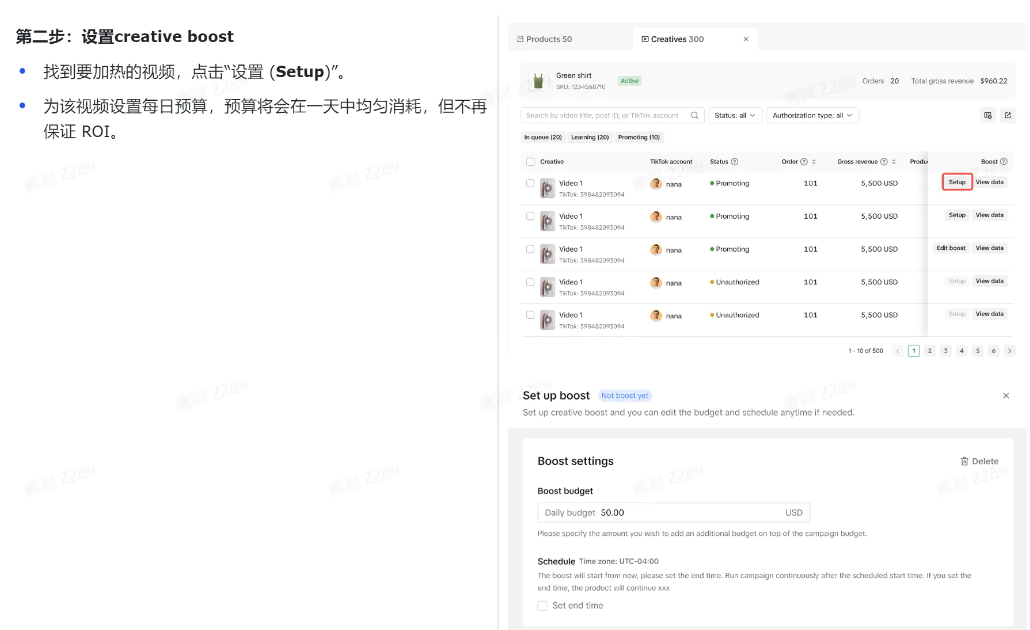Open the Authorization type: all dropdown
Image resolution: width=1030 pixels, height=630 pixels.
tap(812, 116)
